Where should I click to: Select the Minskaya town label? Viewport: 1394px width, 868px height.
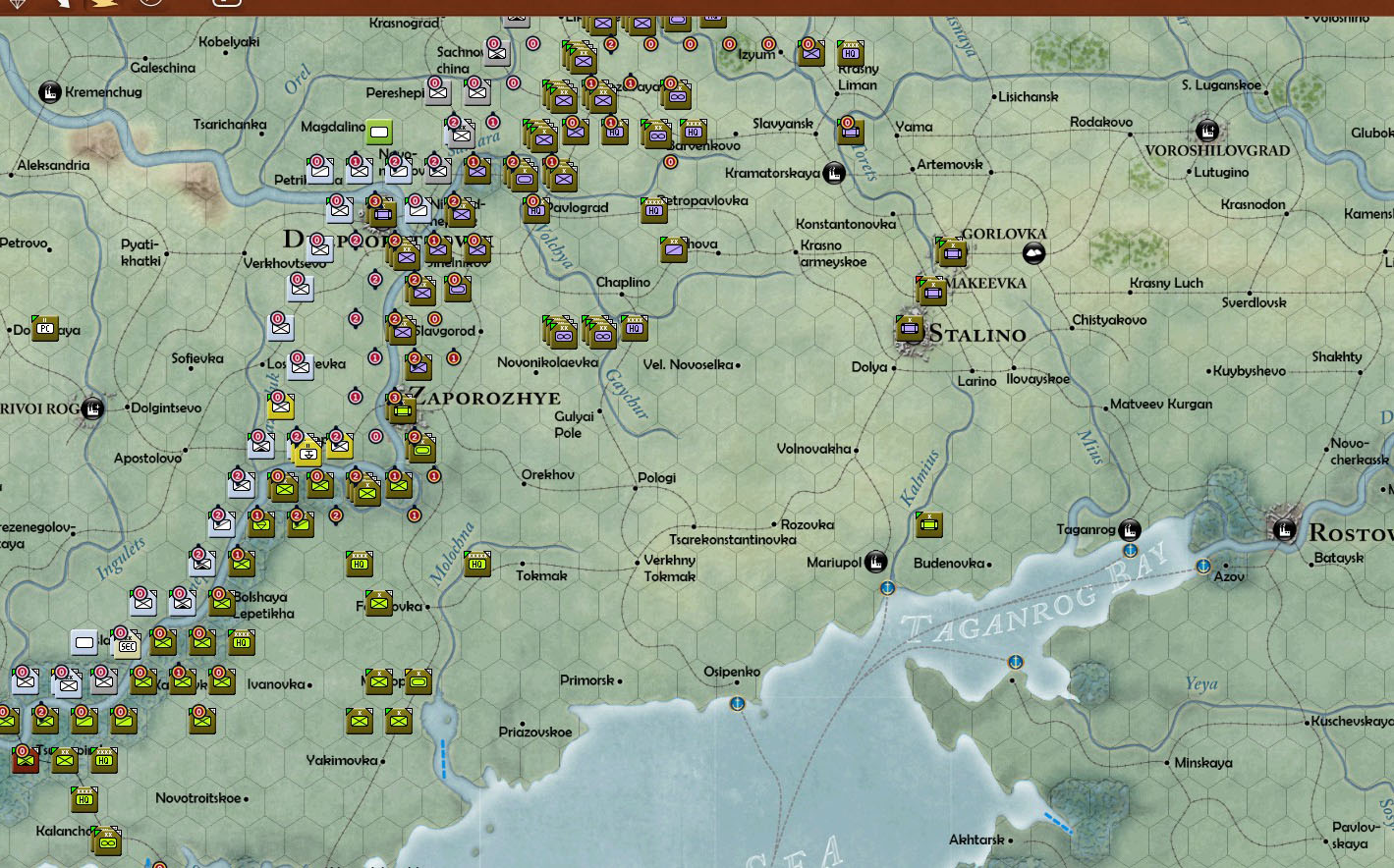[x=1203, y=763]
